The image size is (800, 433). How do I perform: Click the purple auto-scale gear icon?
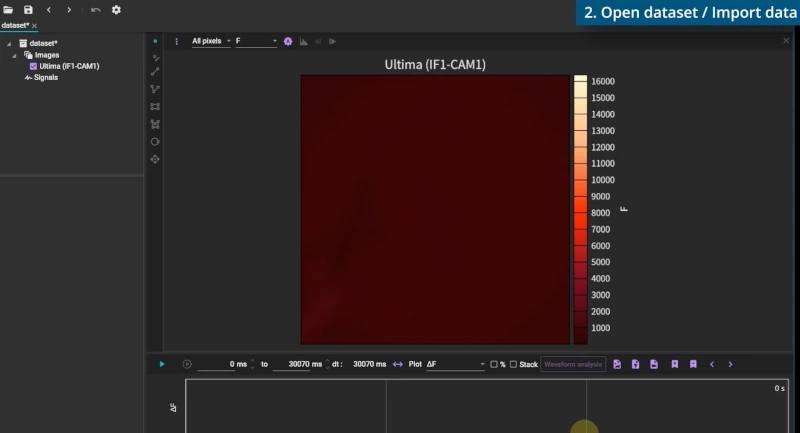[x=288, y=41]
